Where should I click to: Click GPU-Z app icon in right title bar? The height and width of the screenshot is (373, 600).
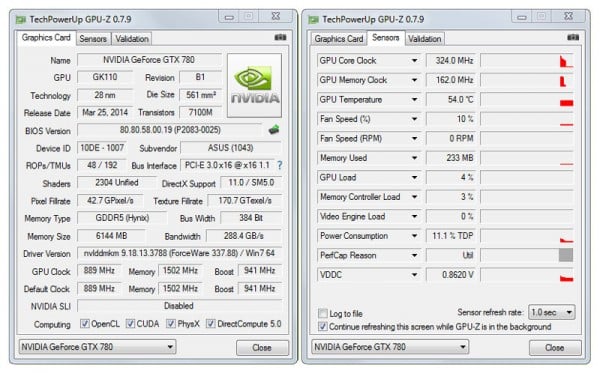click(x=313, y=20)
